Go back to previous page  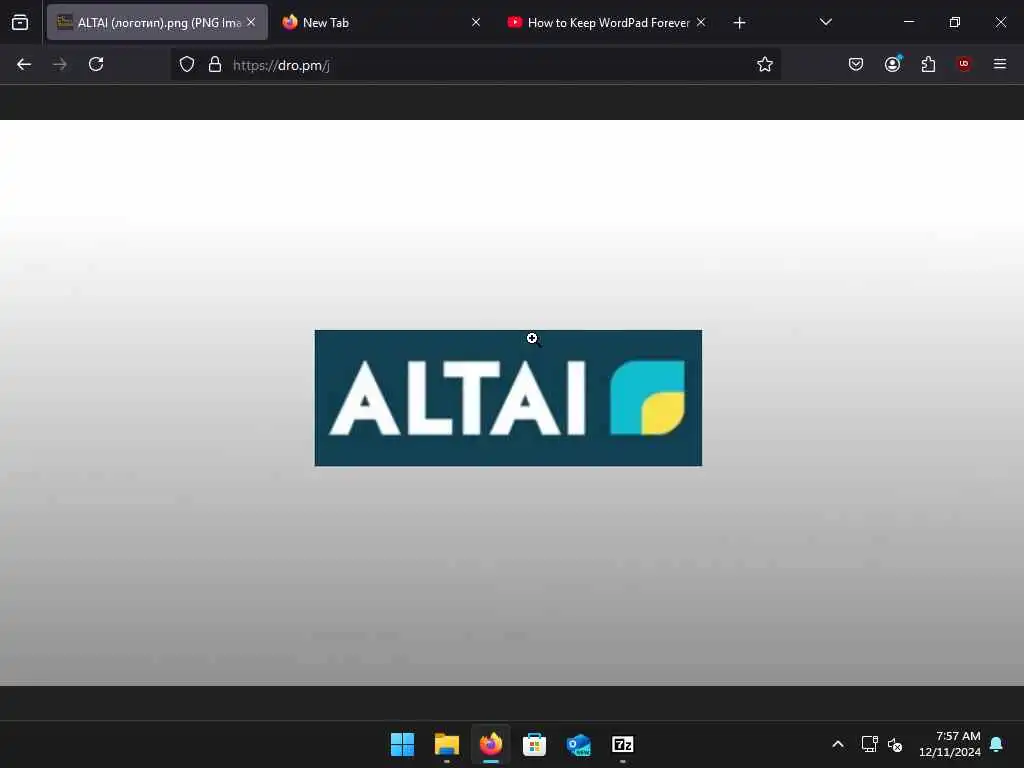pyautogui.click(x=24, y=65)
